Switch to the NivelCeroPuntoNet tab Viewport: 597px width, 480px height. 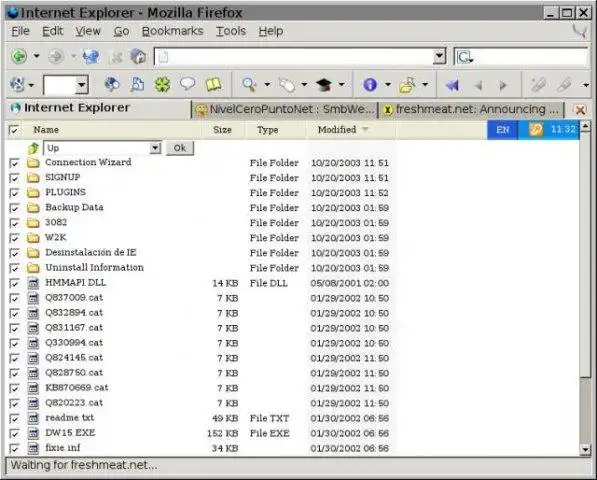284,110
